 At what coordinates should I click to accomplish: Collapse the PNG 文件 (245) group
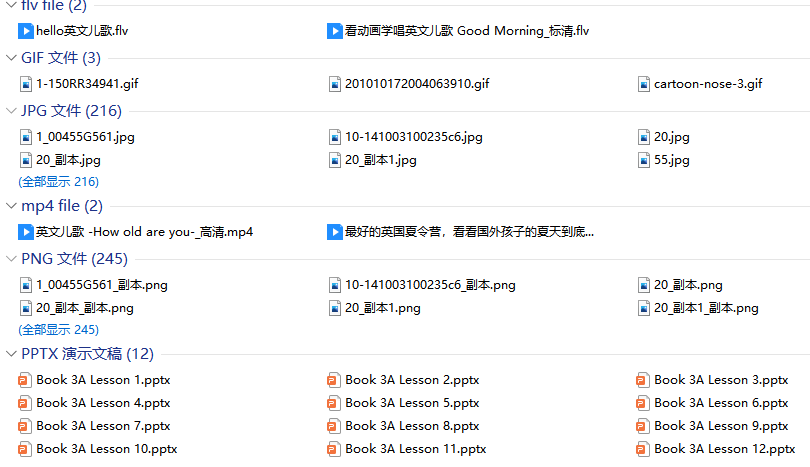[x=11, y=259]
